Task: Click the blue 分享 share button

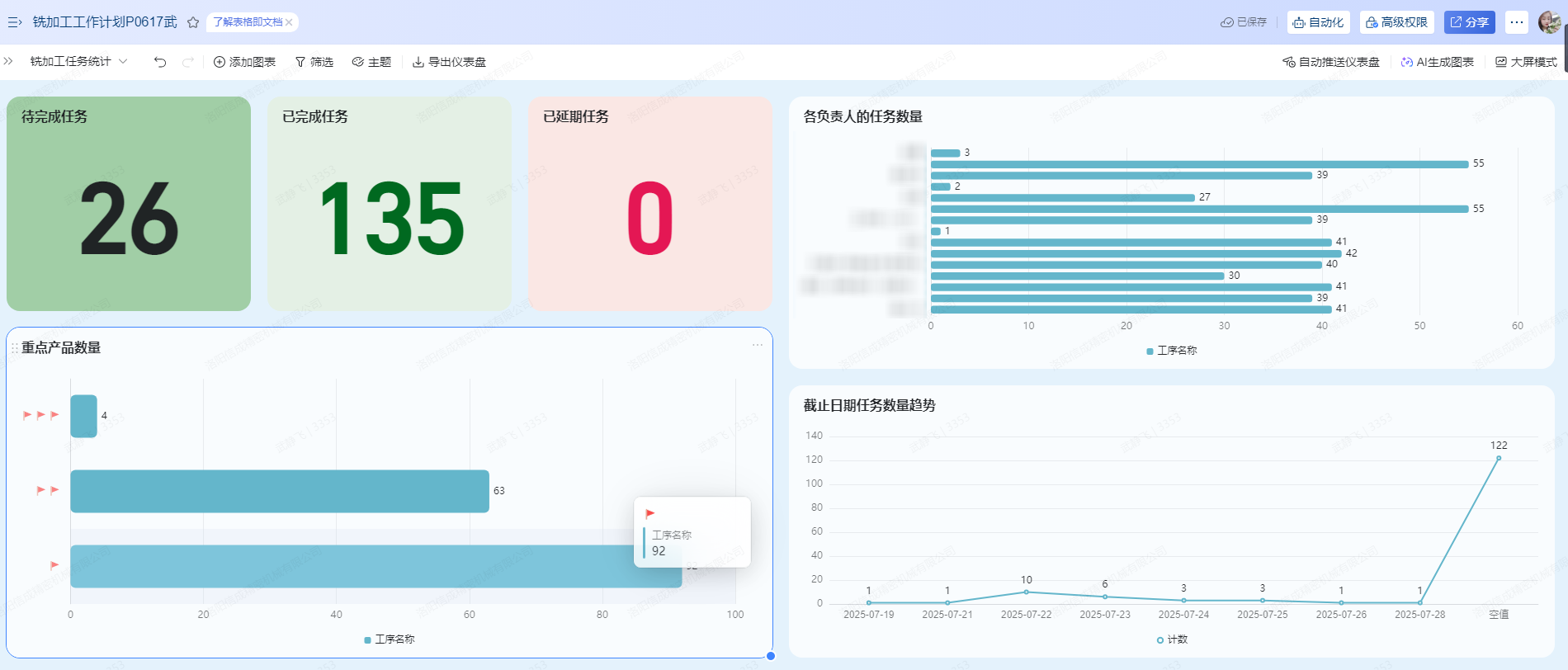Action: pyautogui.click(x=1469, y=22)
